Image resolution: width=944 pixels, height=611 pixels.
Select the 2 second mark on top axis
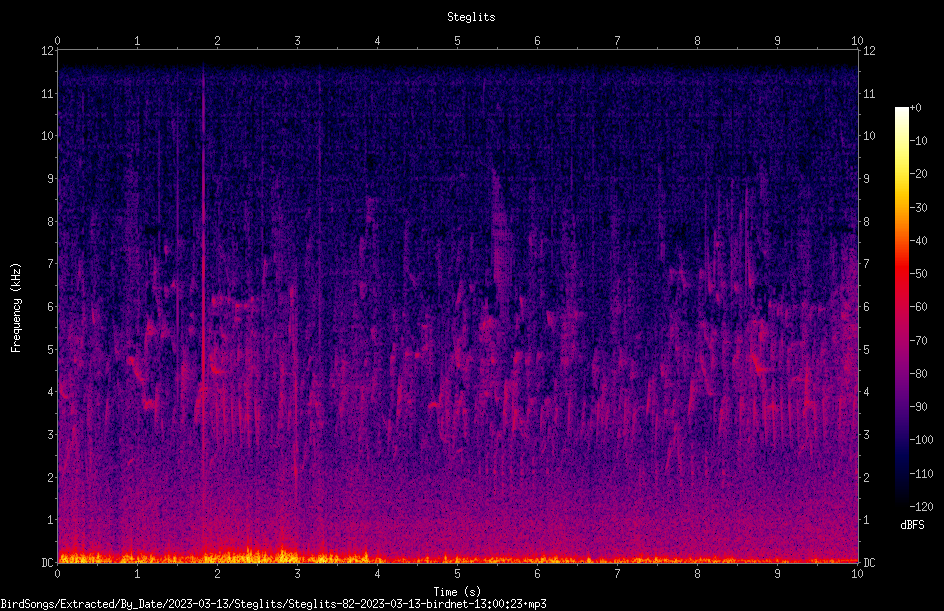(x=217, y=40)
